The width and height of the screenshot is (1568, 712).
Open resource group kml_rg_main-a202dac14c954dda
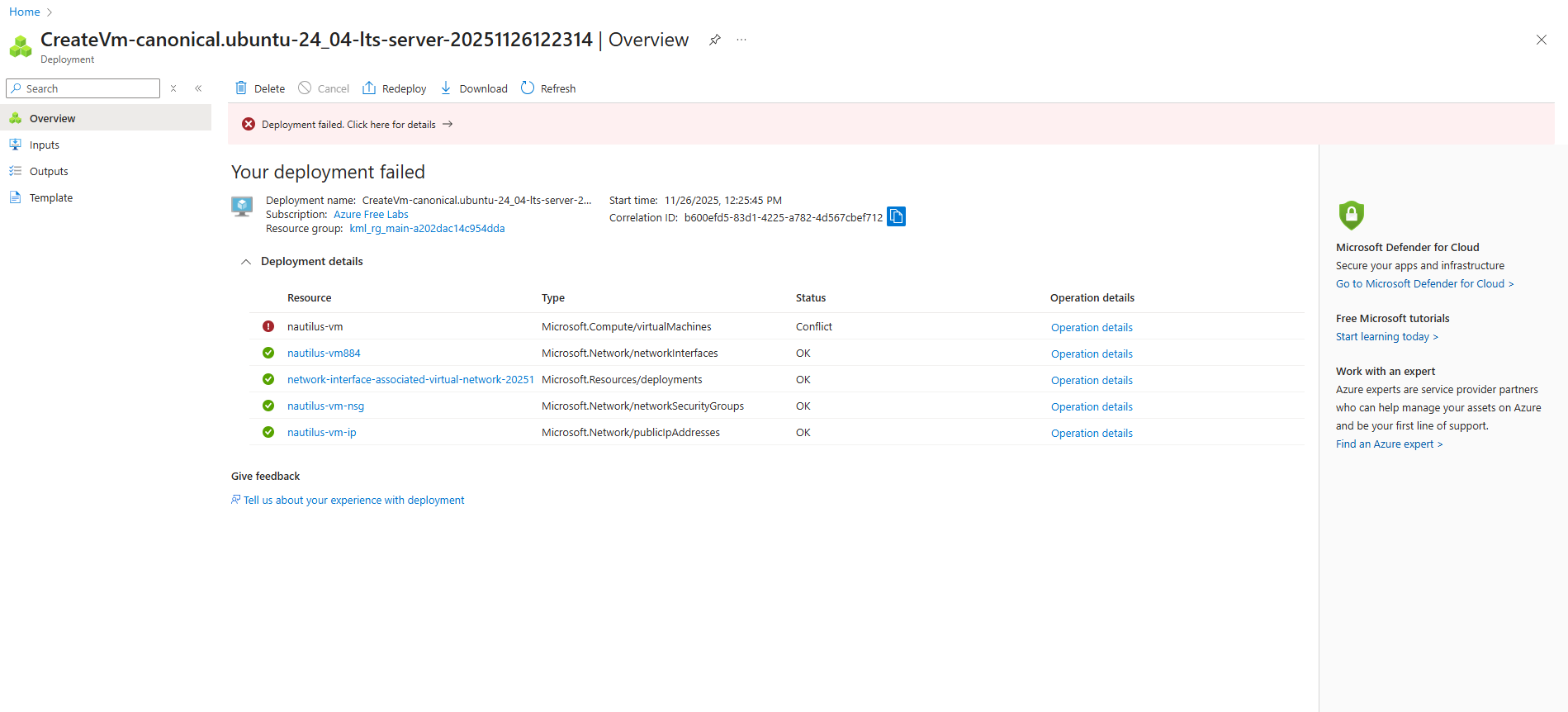pos(427,229)
